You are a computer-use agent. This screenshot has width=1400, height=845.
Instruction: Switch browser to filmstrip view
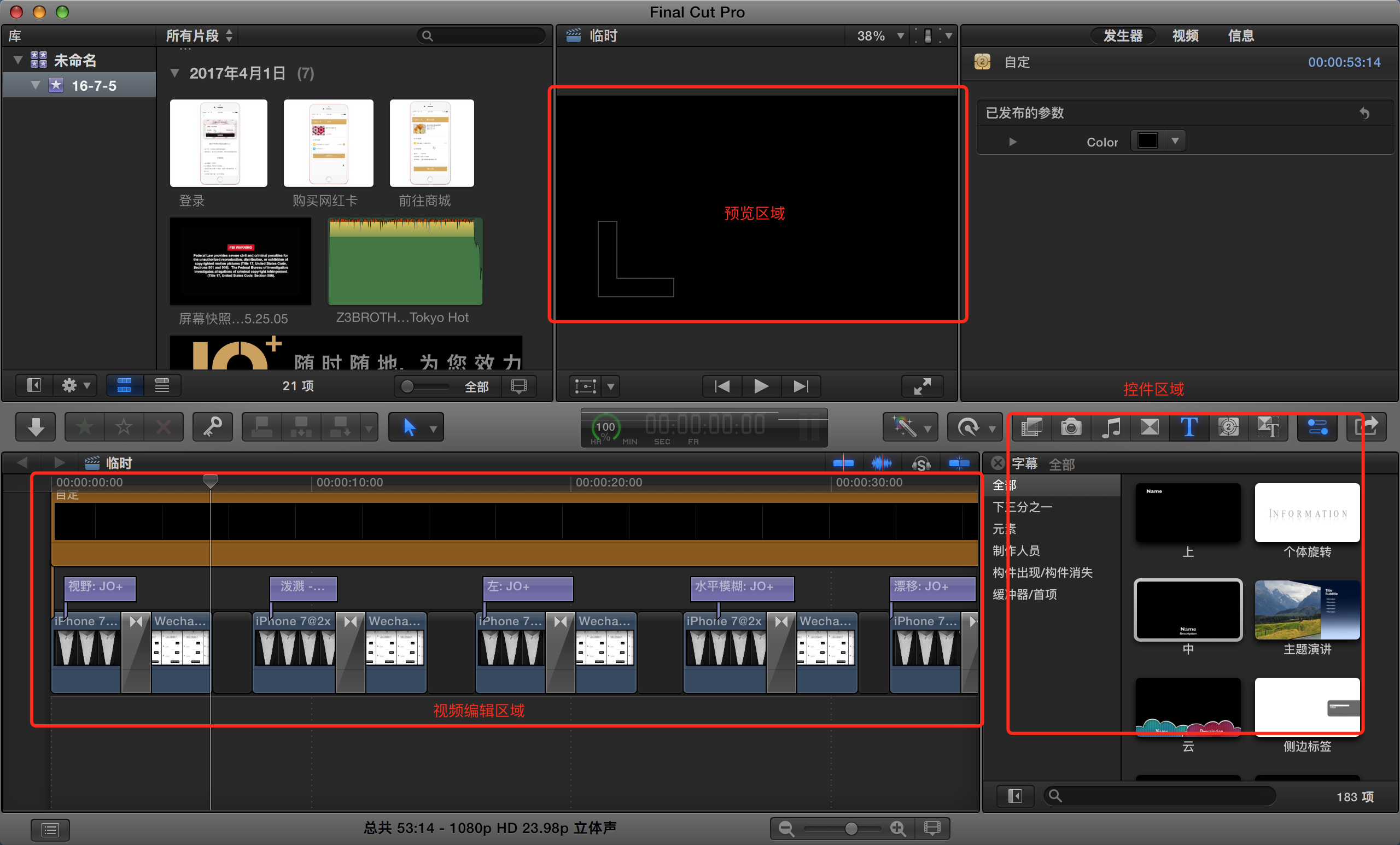pos(125,385)
